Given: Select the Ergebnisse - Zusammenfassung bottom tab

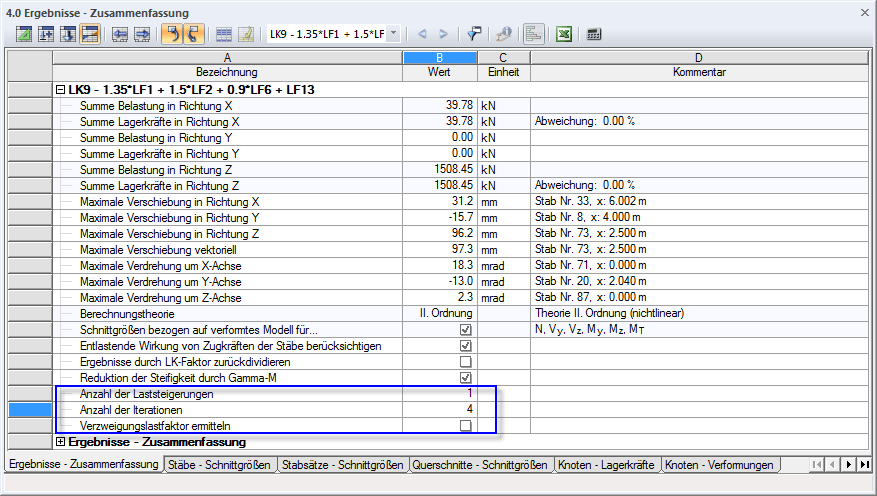Looking at the screenshot, I should 84,464.
